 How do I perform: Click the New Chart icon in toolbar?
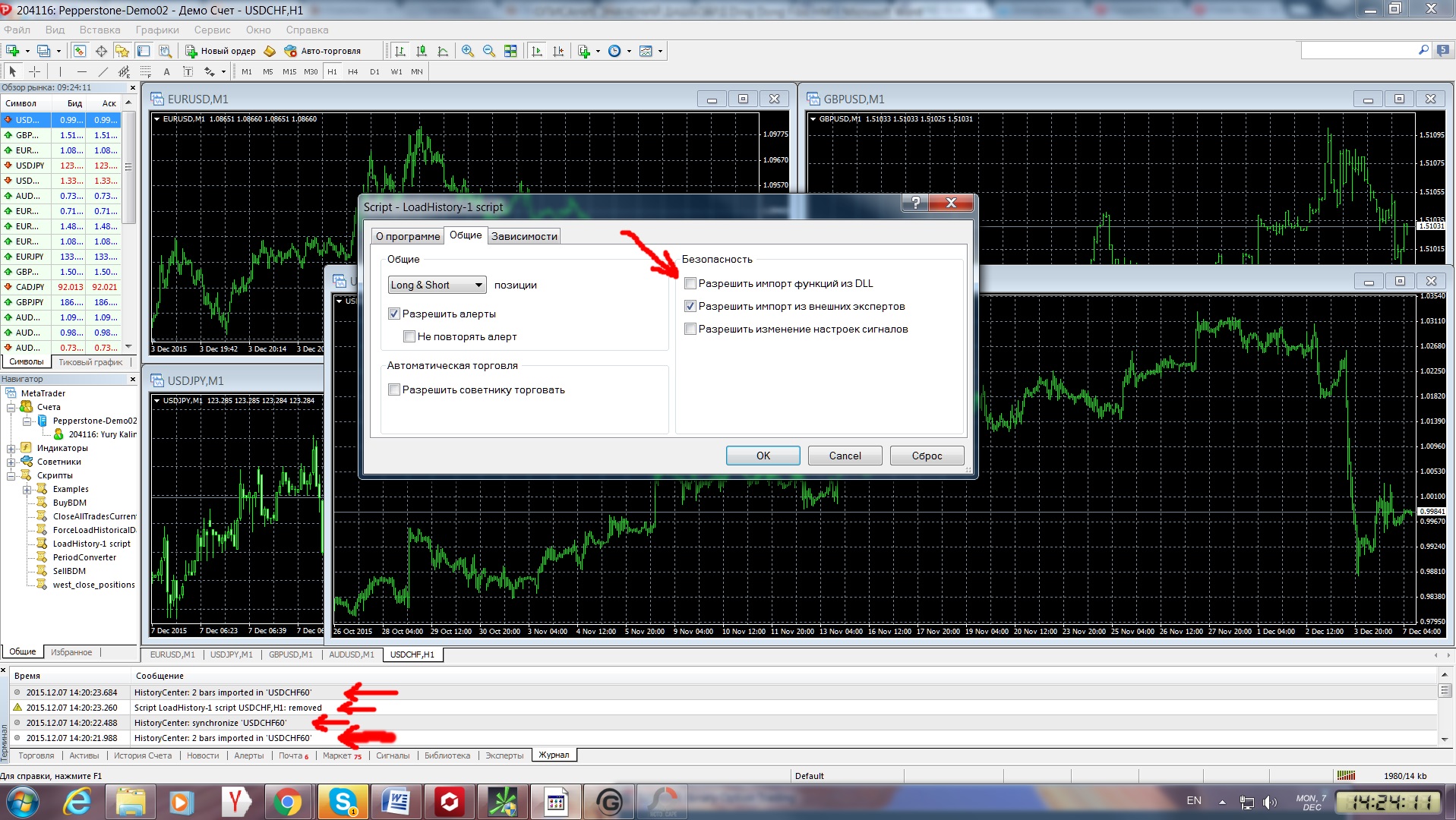click(x=13, y=51)
